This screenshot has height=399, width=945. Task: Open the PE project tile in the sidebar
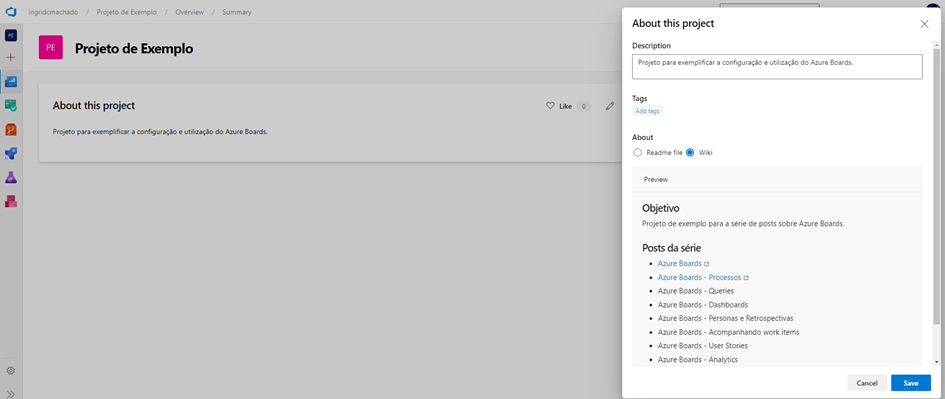point(11,36)
